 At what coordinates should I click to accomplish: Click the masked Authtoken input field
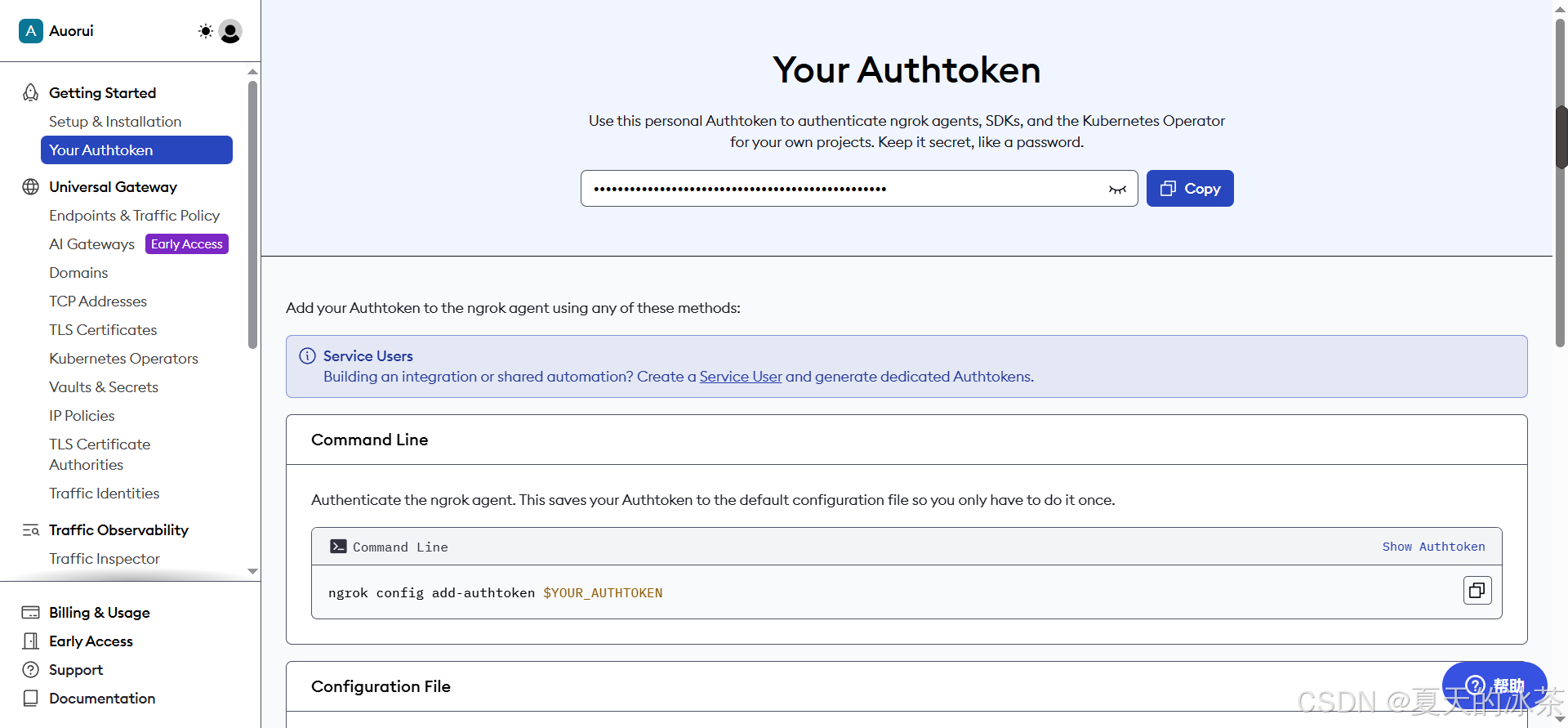click(x=841, y=189)
